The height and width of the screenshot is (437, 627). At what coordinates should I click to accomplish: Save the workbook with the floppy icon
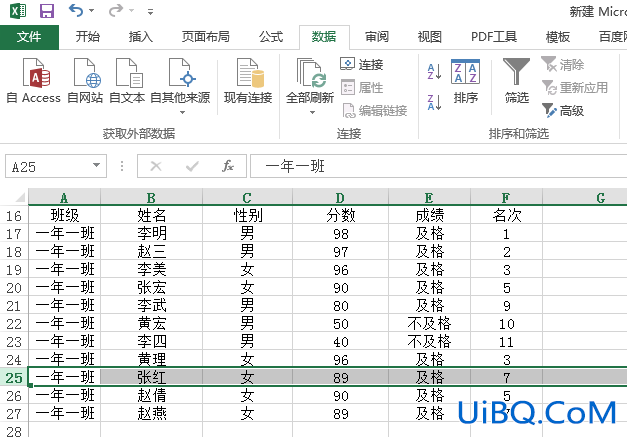click(x=47, y=11)
